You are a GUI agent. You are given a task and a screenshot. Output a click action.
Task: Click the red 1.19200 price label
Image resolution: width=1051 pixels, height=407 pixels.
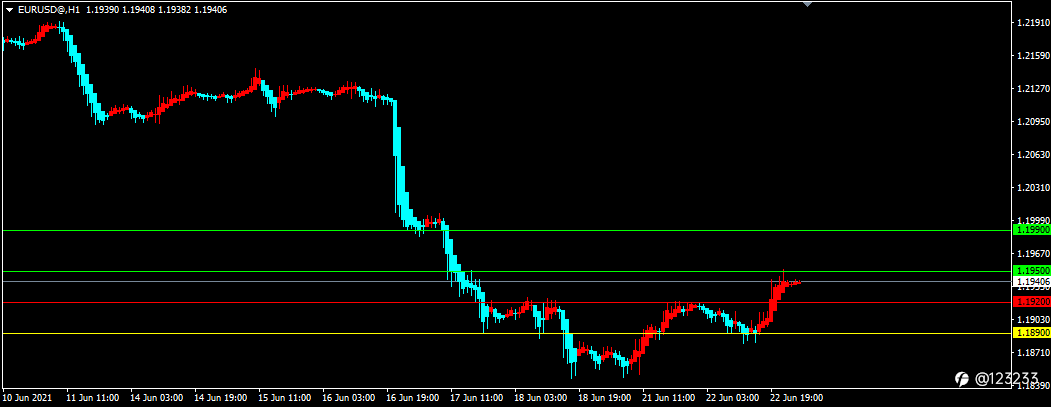(x=1032, y=302)
